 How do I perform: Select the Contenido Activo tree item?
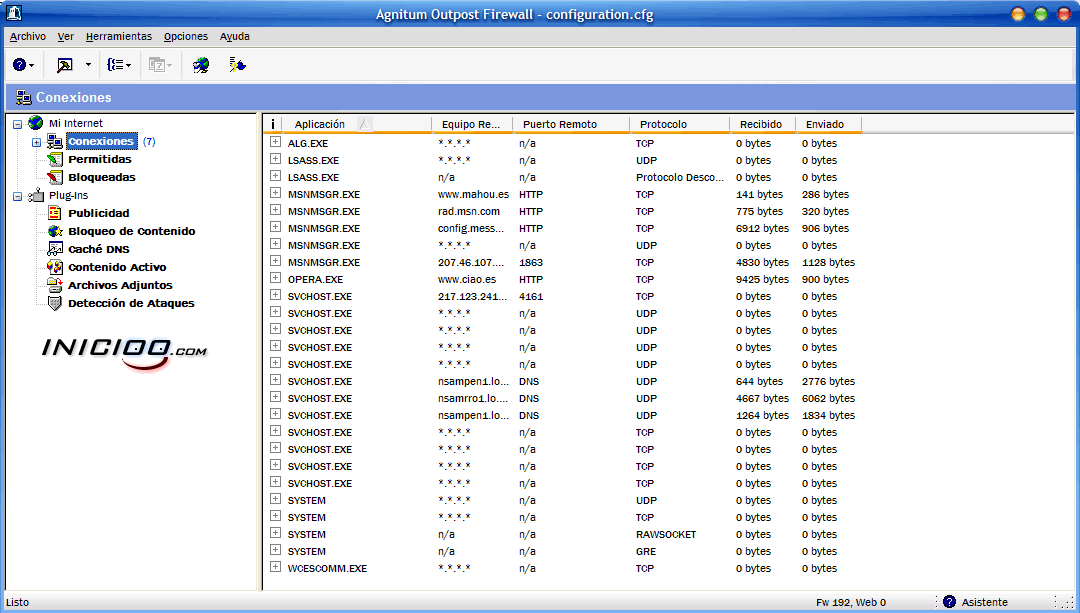click(116, 267)
